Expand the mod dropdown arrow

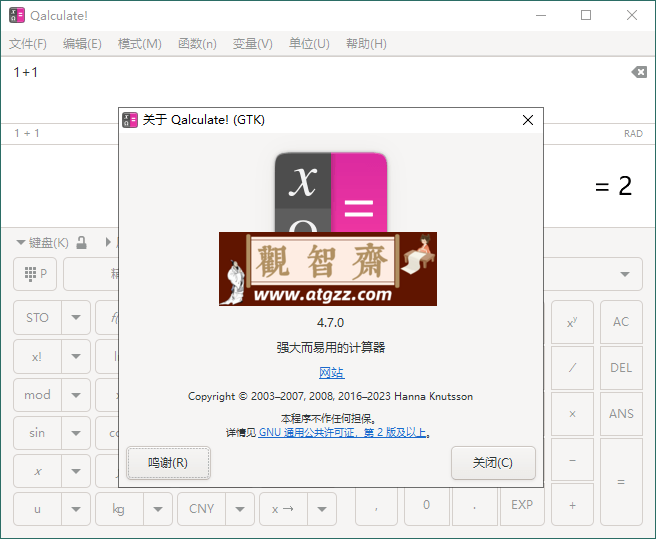76,395
